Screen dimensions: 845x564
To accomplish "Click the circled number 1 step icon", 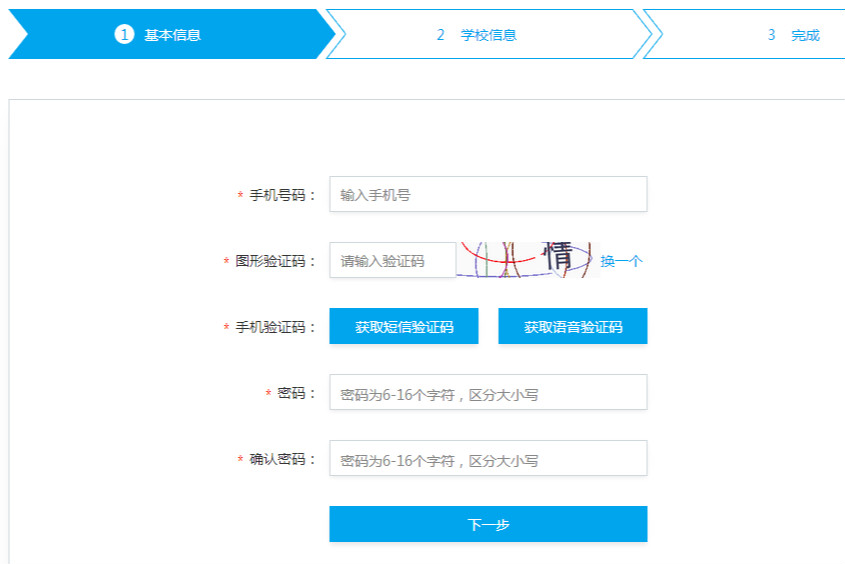I will 124,35.
